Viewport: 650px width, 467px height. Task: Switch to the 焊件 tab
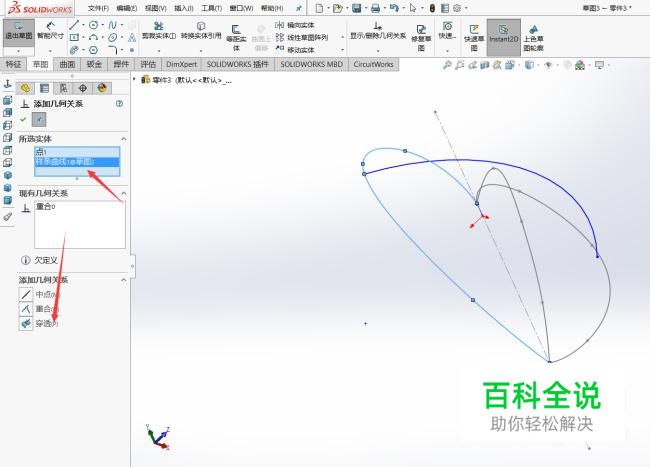click(x=121, y=64)
